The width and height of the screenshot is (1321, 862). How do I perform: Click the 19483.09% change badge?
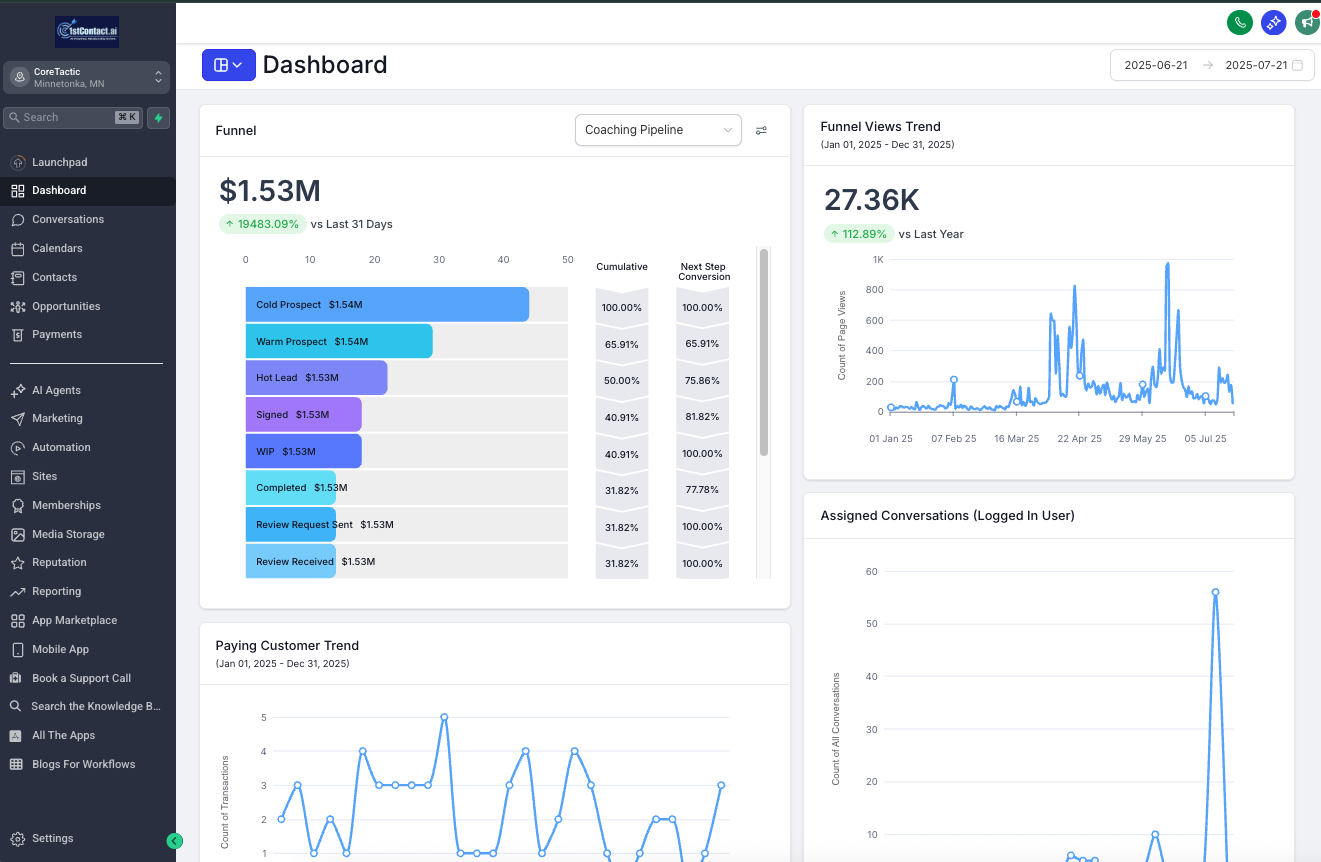pos(261,224)
